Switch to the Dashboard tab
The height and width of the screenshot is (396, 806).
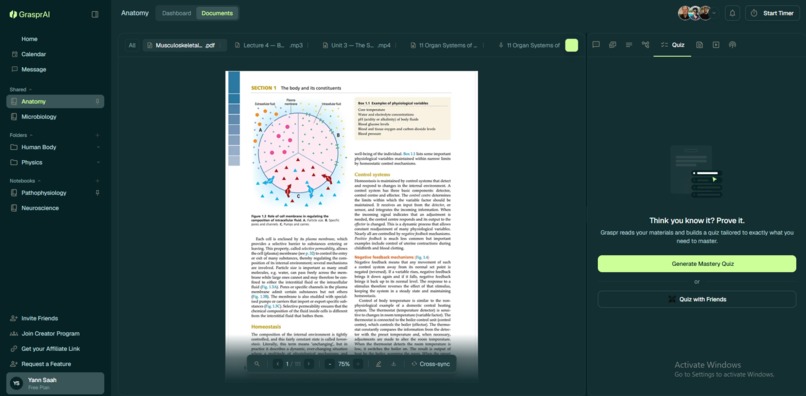click(x=176, y=13)
